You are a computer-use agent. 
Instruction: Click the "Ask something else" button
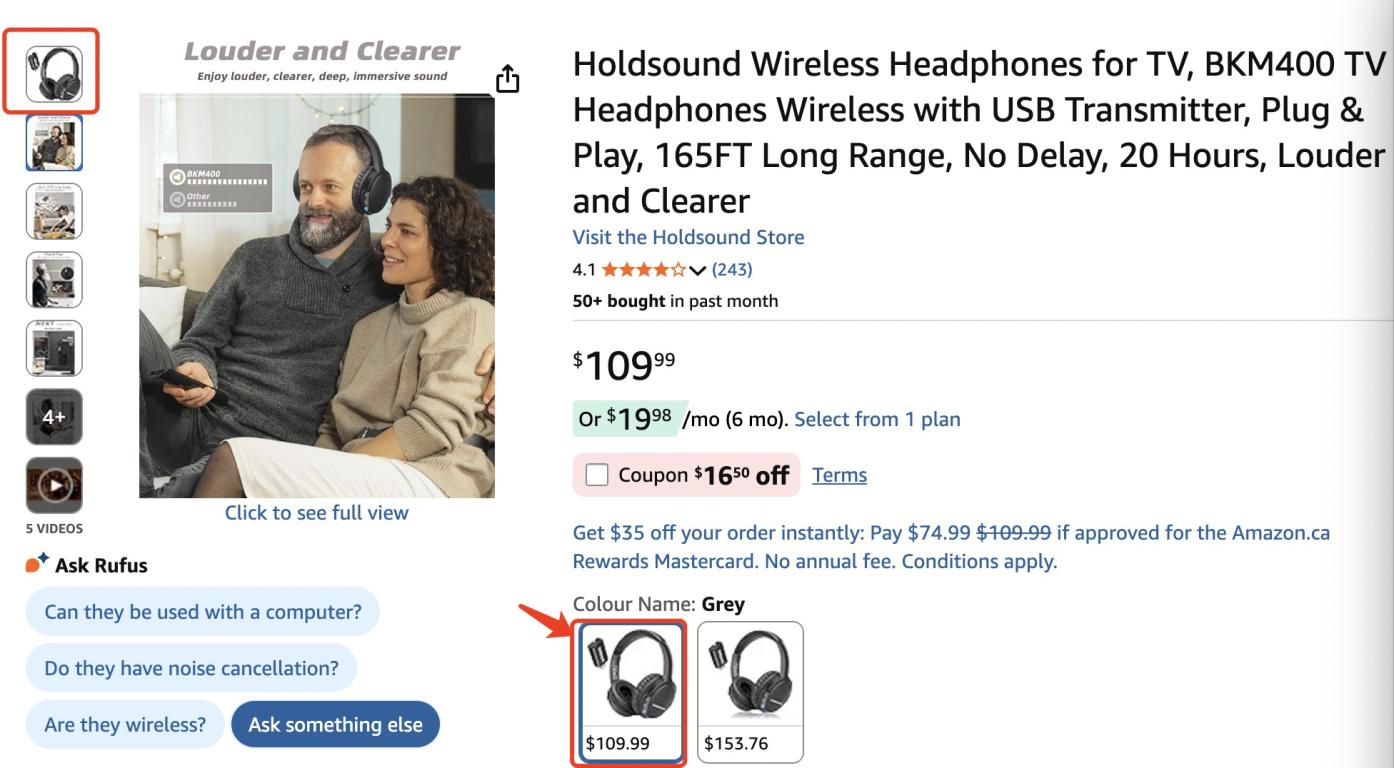tap(335, 725)
